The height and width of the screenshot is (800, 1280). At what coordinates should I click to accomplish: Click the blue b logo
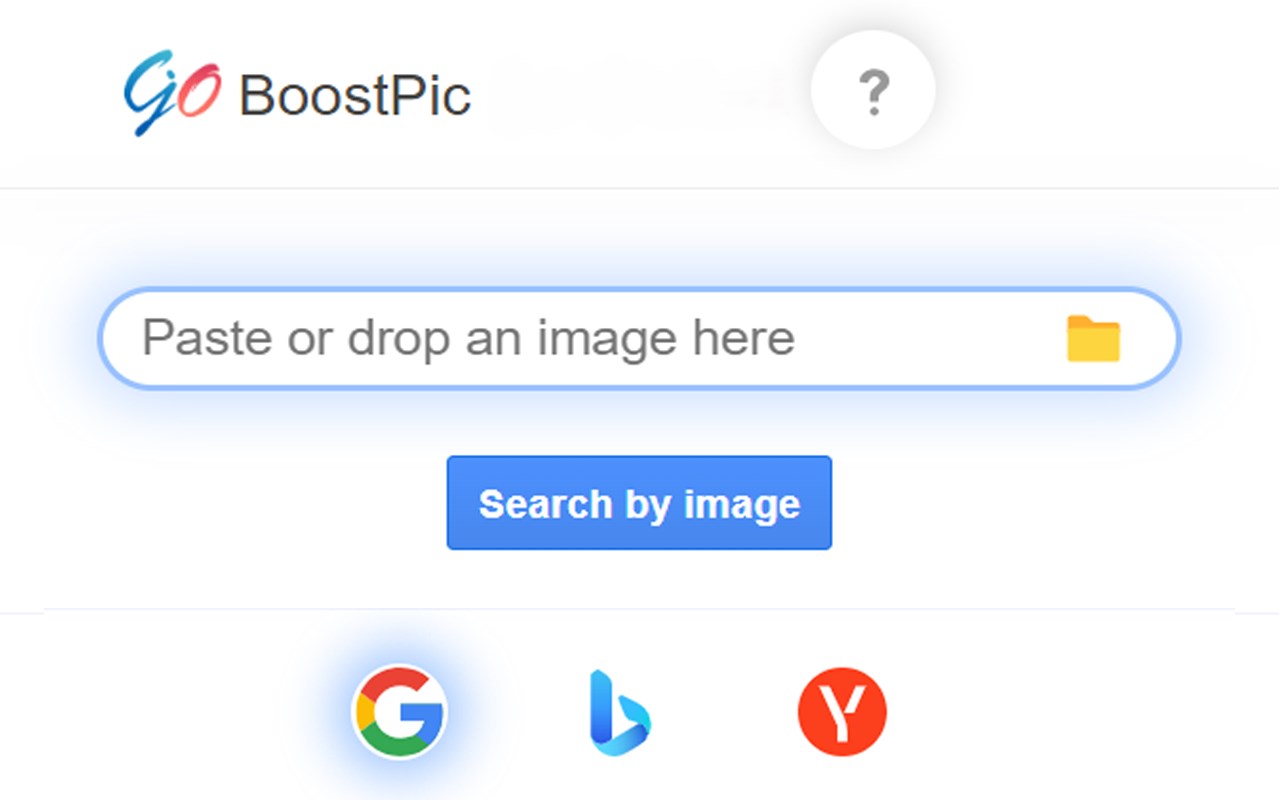click(x=619, y=712)
